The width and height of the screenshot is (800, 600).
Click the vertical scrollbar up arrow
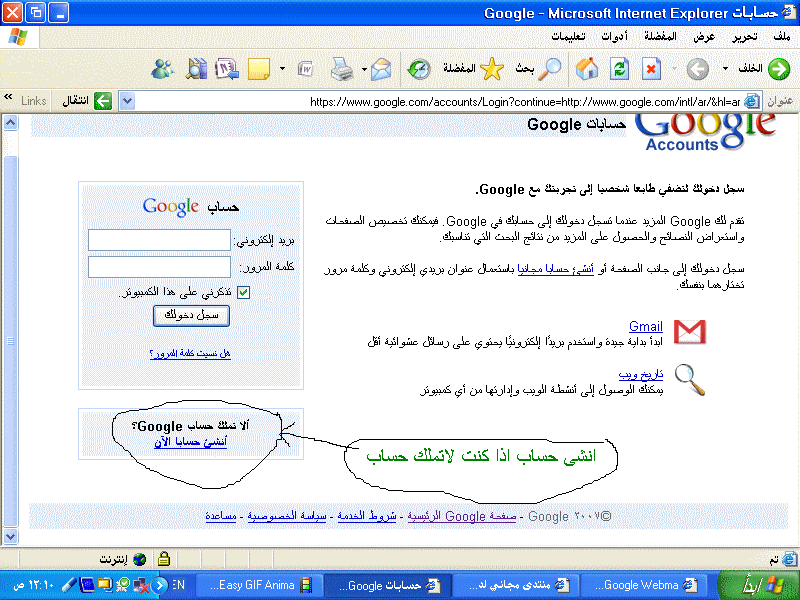(10, 122)
